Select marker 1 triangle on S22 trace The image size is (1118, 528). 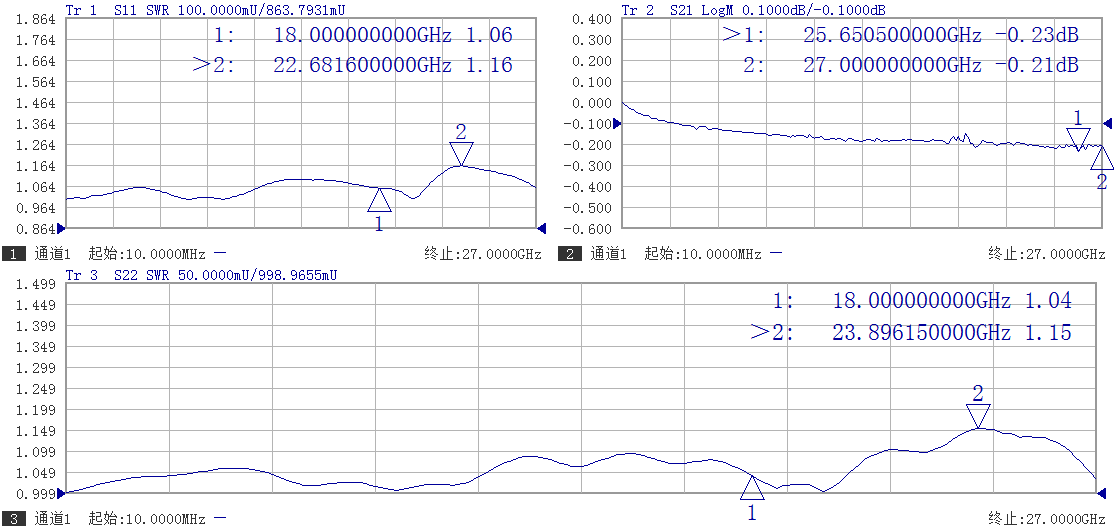pos(752,488)
